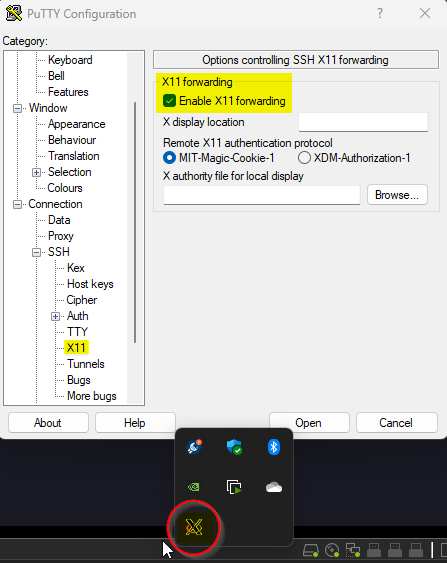Expand the Selection tree node
The height and width of the screenshot is (563, 447).
tap(36, 172)
